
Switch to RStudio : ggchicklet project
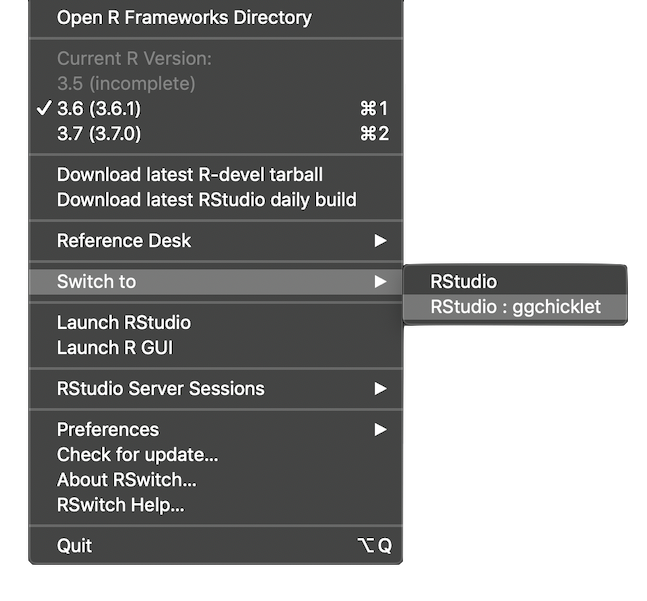(516, 307)
